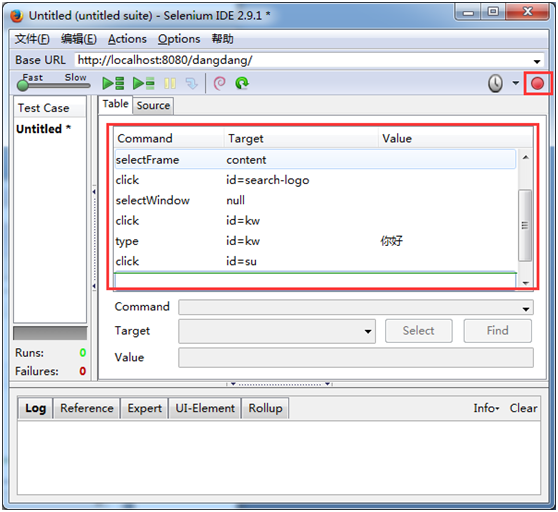Click the green refresh toolbar icon
Image resolution: width=558 pixels, height=512 pixels.
pos(242,83)
